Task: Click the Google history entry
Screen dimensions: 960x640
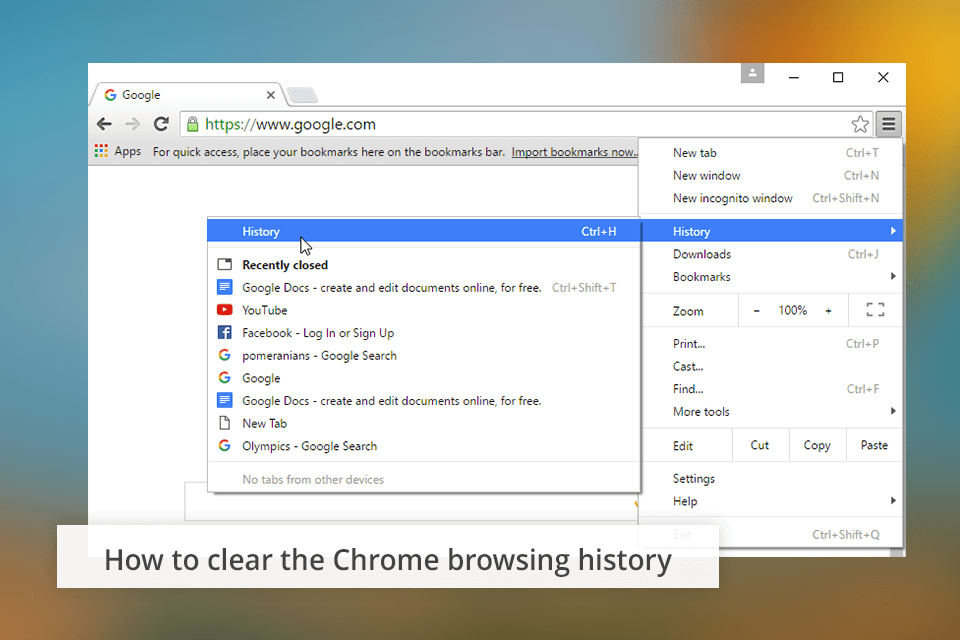Action: click(x=424, y=378)
